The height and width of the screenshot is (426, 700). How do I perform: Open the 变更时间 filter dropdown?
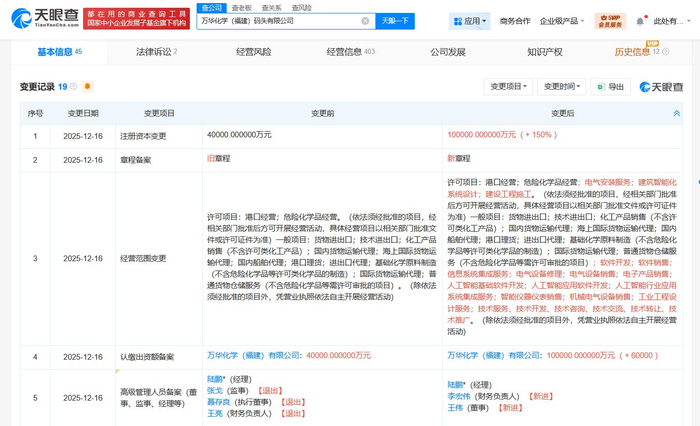coord(564,87)
